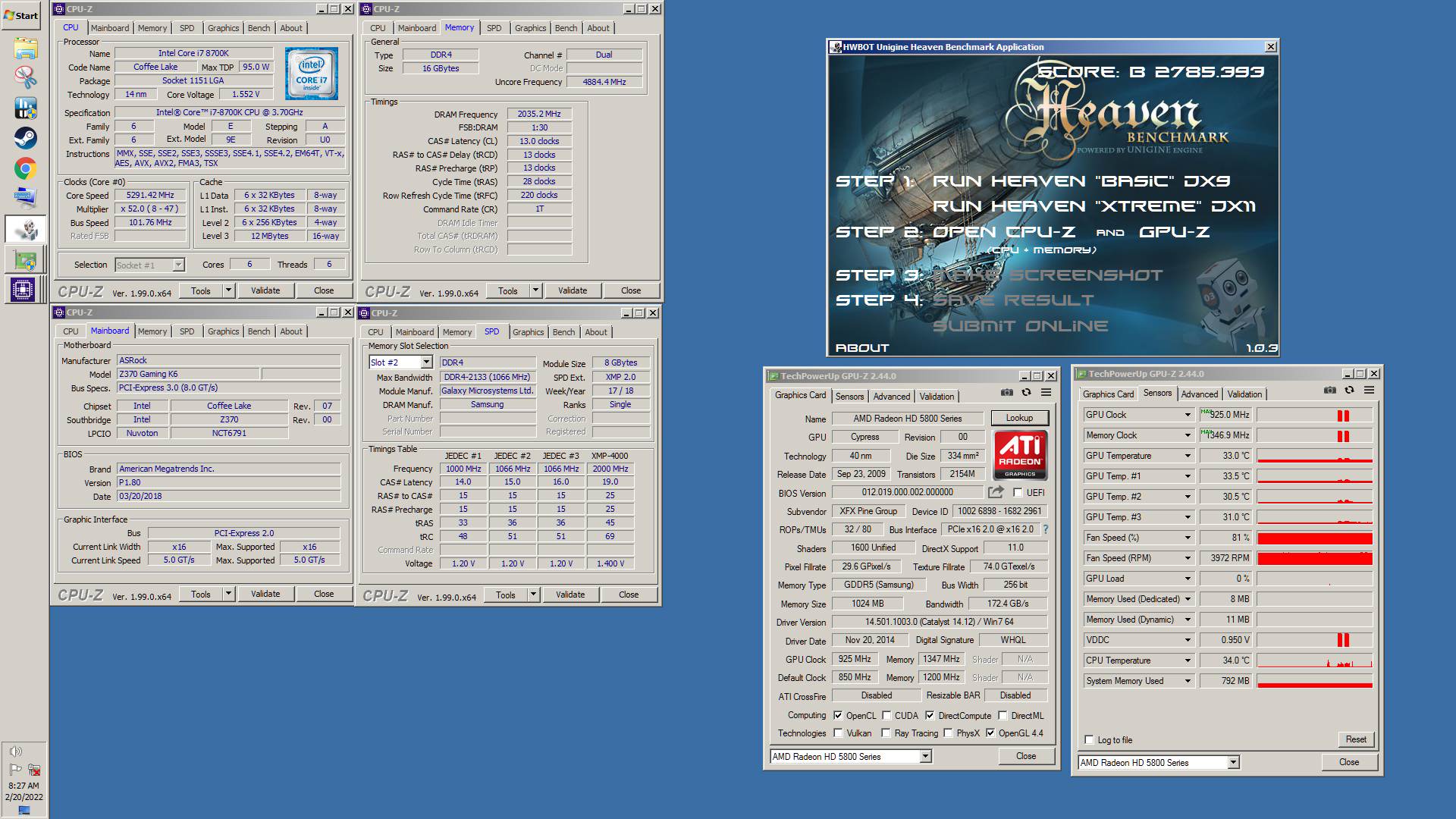This screenshot has height=819, width=1456.
Task: Click camera screenshot icon in GPU-Z Graphics Card window
Action: pyautogui.click(x=1006, y=393)
